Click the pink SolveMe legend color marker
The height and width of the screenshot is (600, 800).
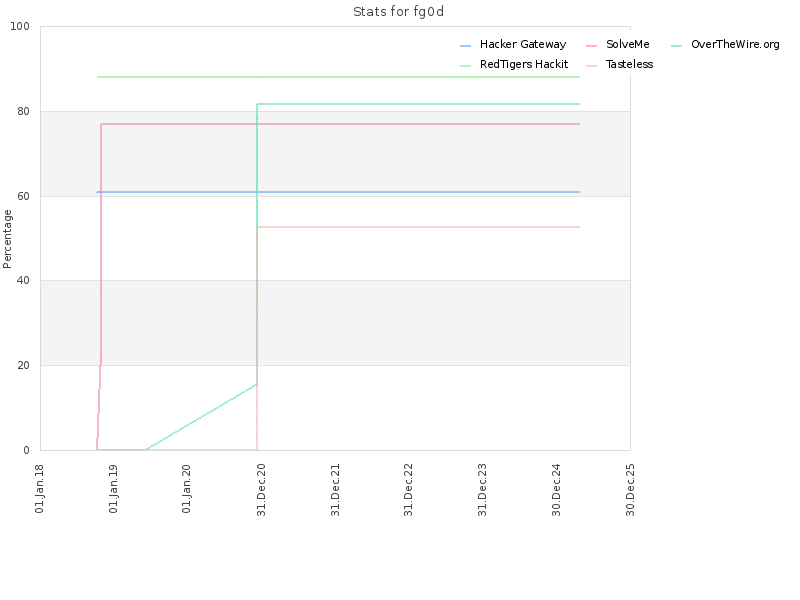(591, 46)
